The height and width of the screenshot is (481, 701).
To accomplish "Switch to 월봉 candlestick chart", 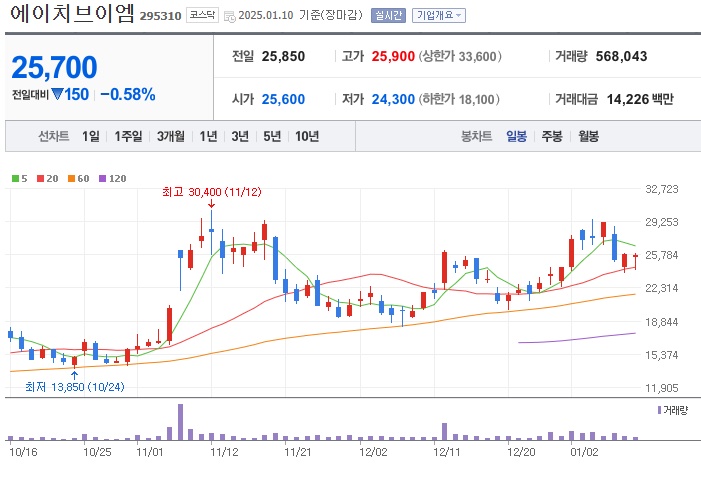I will tap(588, 136).
